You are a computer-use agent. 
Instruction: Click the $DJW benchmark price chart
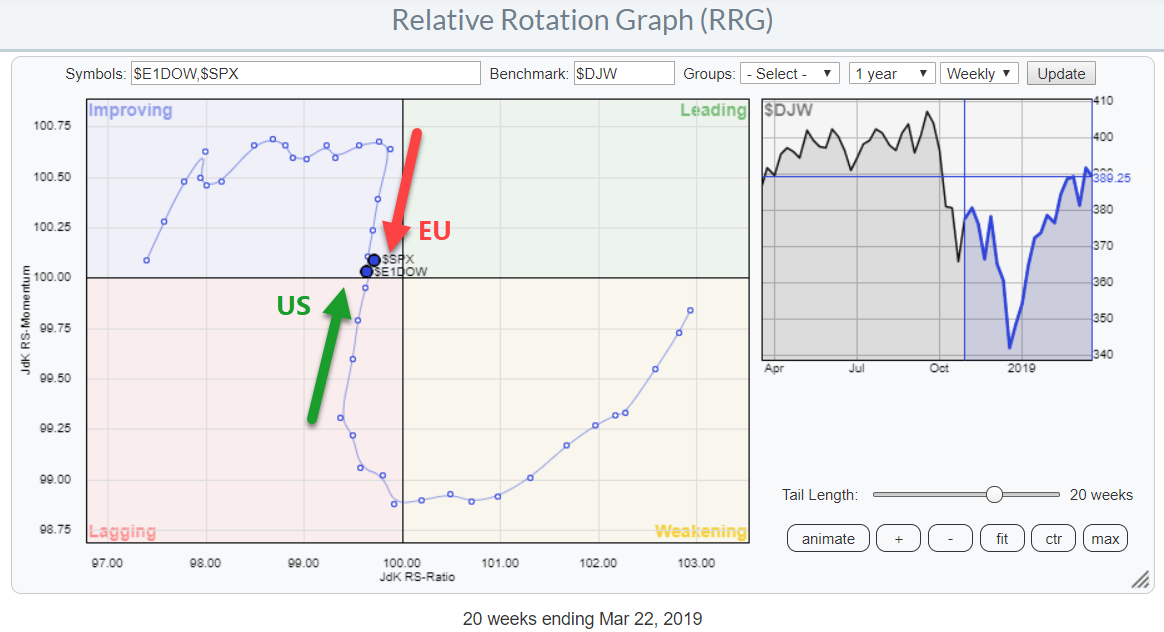point(925,230)
